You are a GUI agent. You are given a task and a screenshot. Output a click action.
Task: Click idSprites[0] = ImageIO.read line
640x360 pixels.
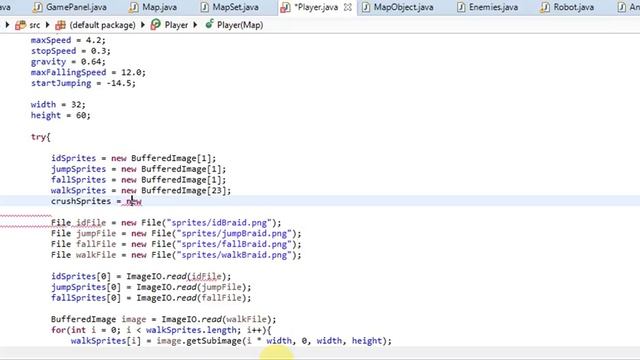(141, 277)
